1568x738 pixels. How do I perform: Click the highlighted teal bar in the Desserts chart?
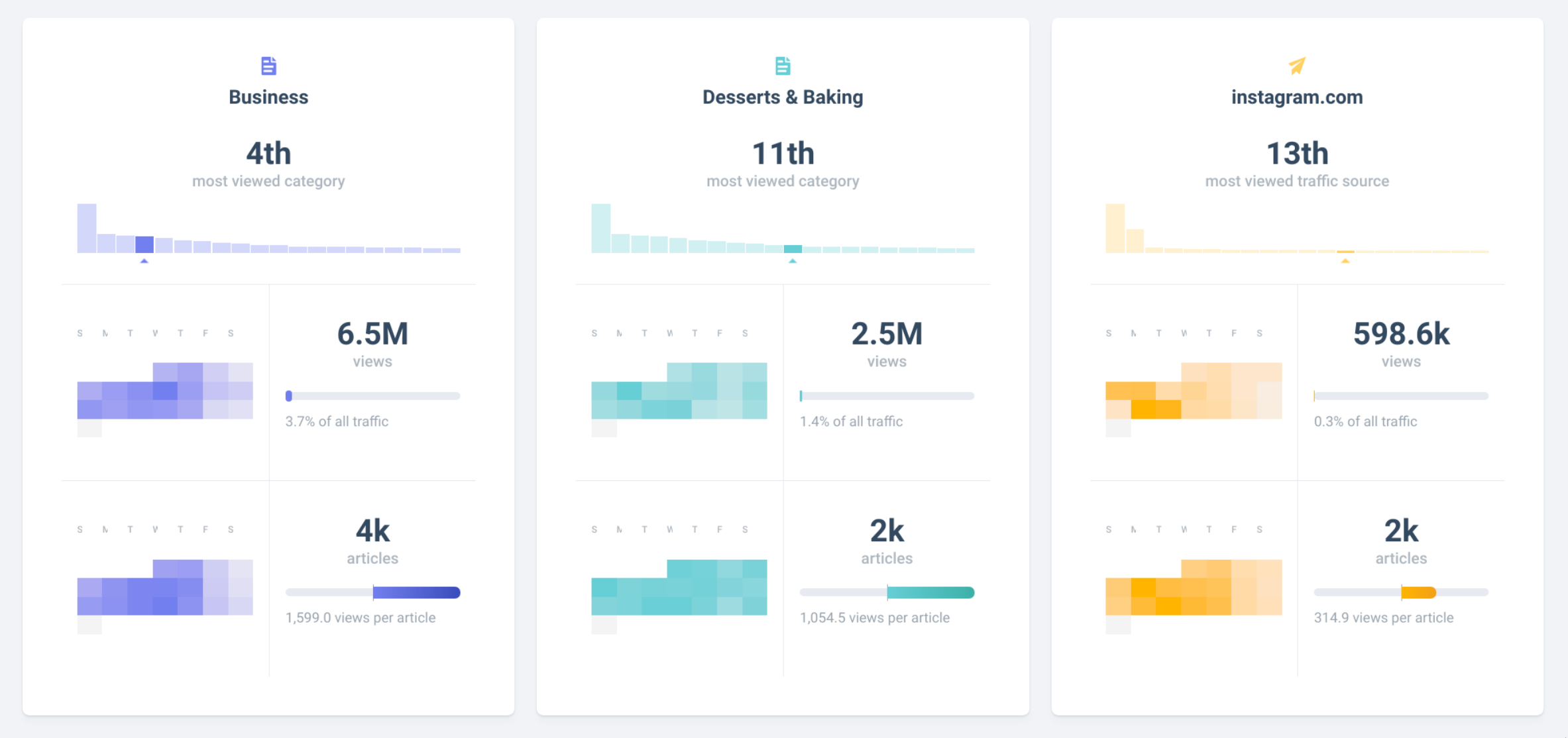(793, 248)
